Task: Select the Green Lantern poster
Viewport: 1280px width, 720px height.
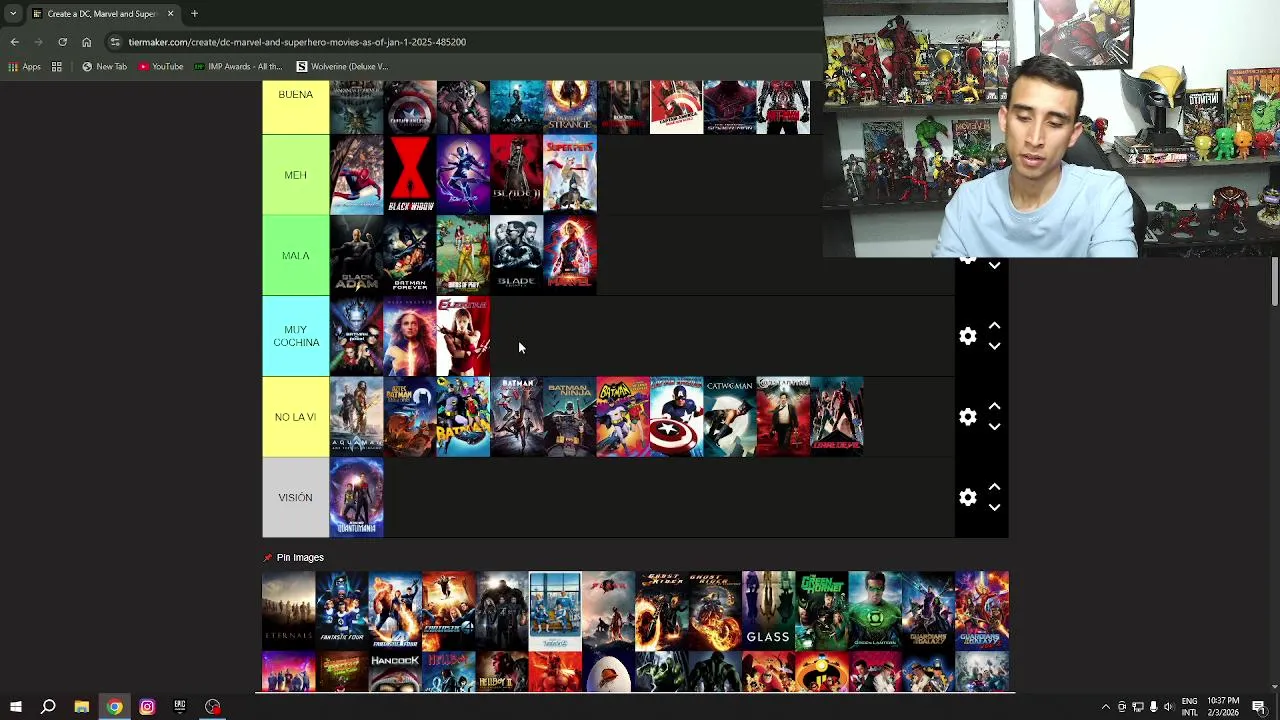Action: (x=875, y=610)
